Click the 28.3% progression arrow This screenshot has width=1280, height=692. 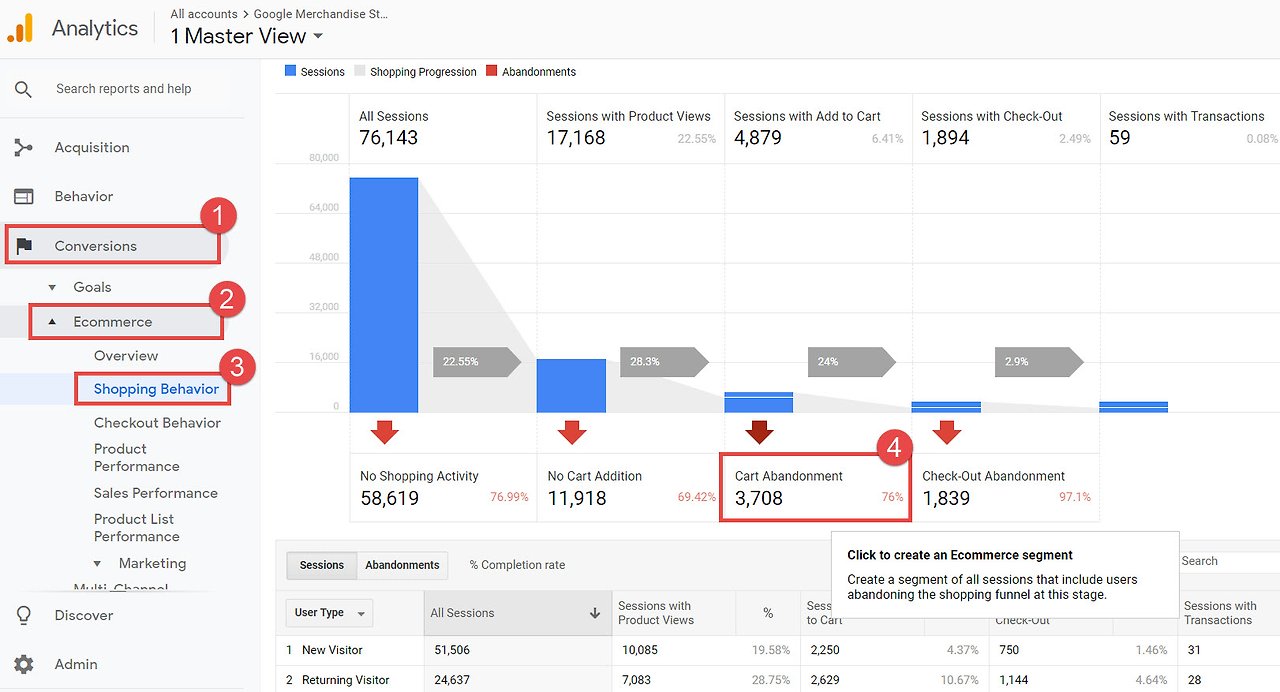pyautogui.click(x=664, y=362)
